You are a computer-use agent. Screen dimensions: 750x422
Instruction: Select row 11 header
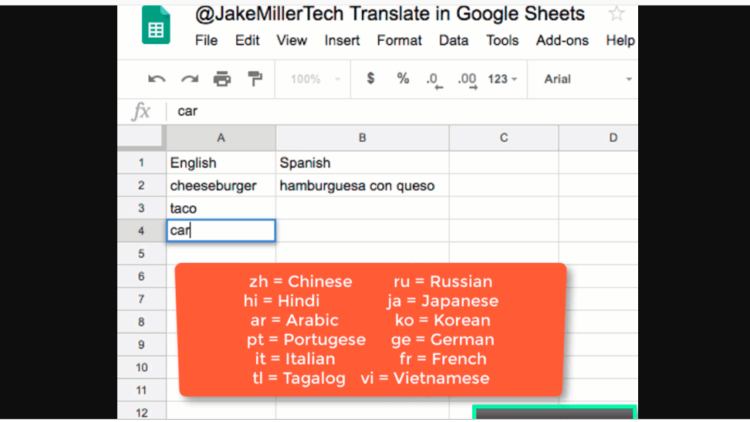point(141,390)
